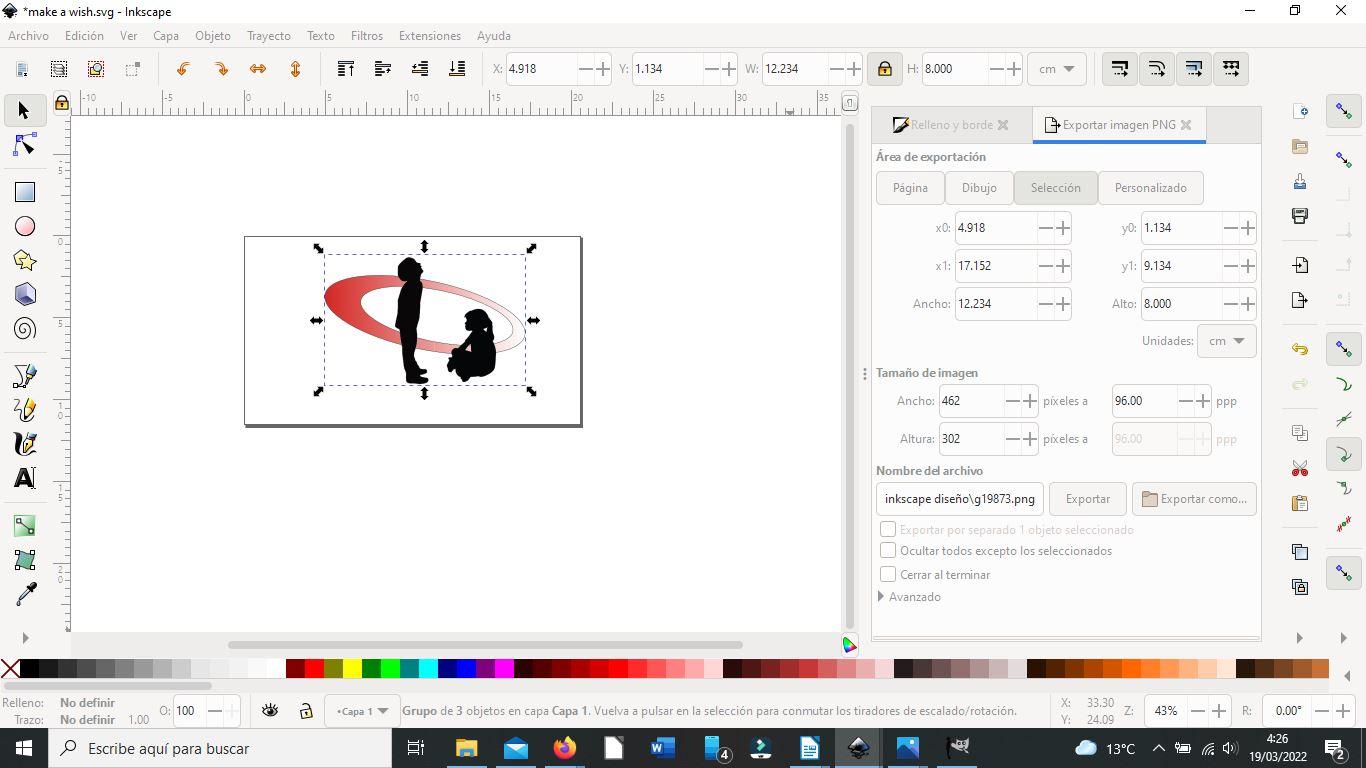Increase zoom percentage with plus
Image resolution: width=1366 pixels, height=768 pixels.
(x=1219, y=711)
